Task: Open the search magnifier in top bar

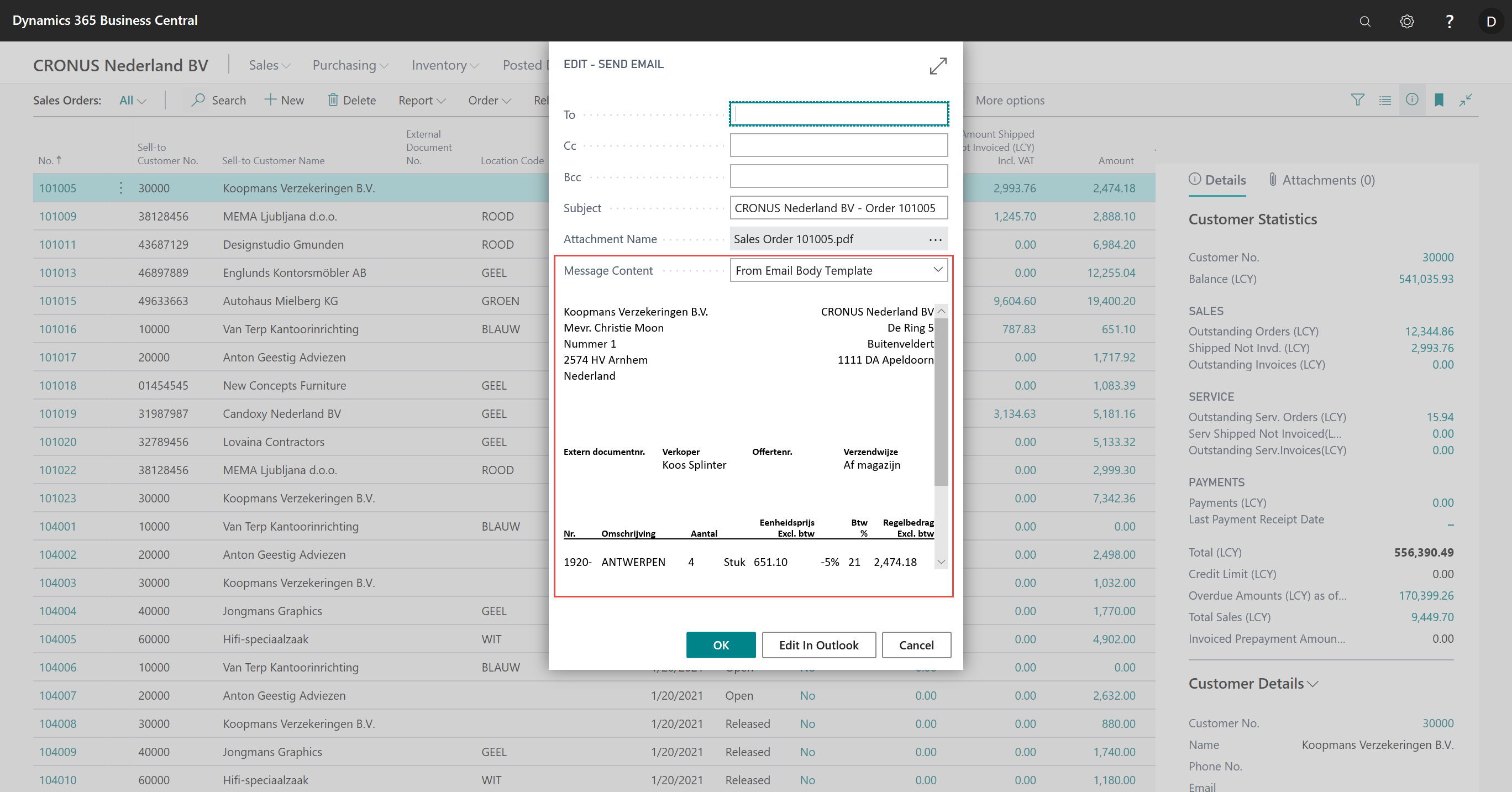Action: pos(1364,21)
